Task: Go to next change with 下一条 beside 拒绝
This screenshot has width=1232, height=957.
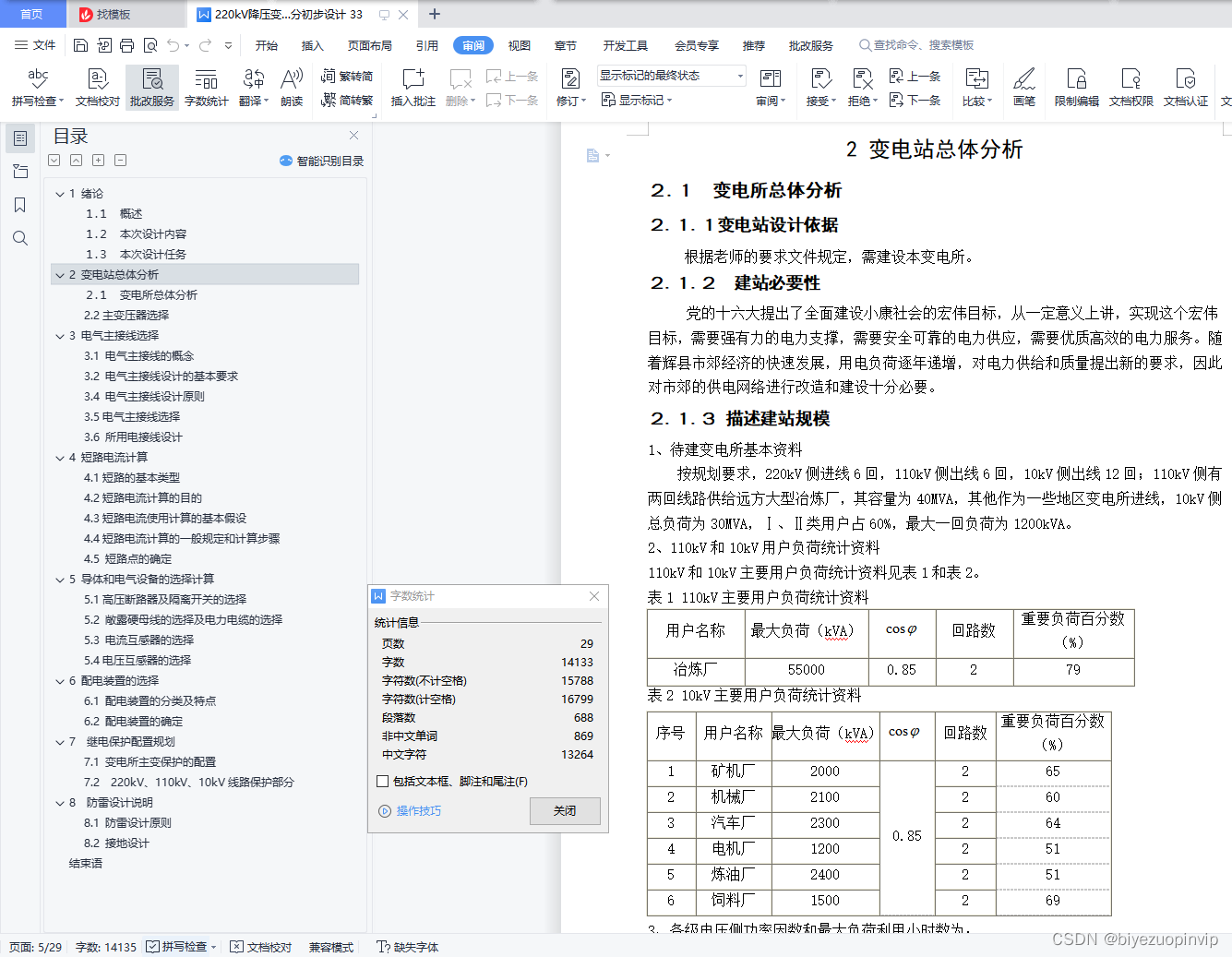Action: pos(915,100)
